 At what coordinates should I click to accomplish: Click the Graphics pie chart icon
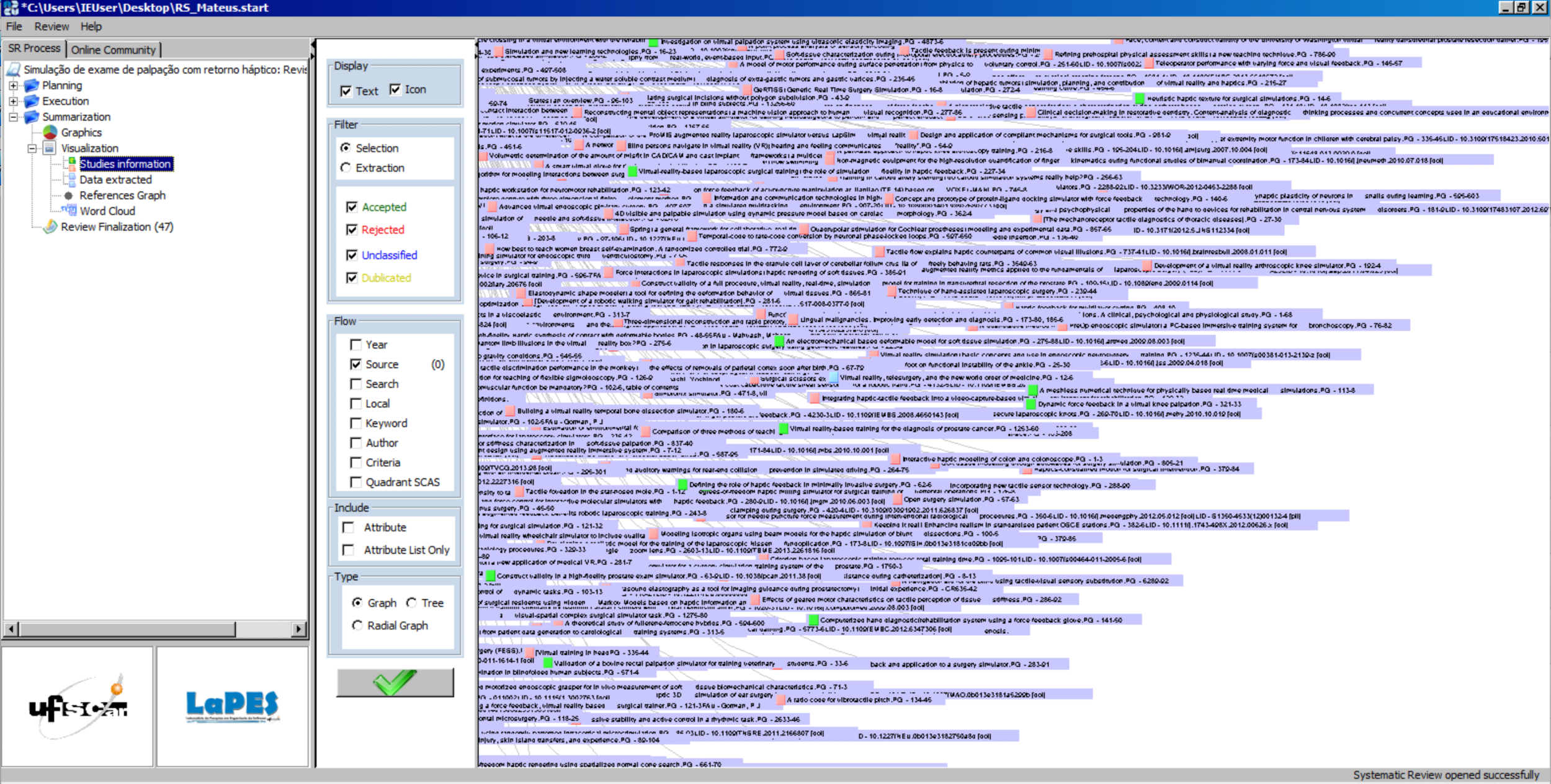point(50,133)
